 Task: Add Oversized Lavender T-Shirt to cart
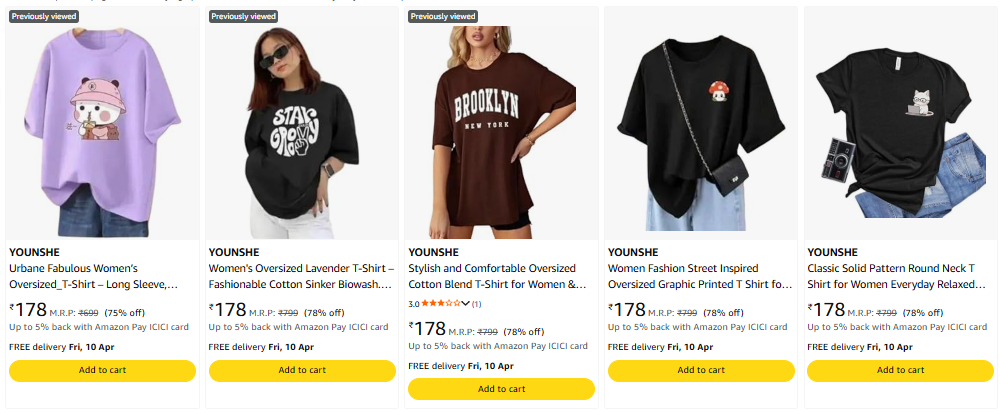click(302, 370)
